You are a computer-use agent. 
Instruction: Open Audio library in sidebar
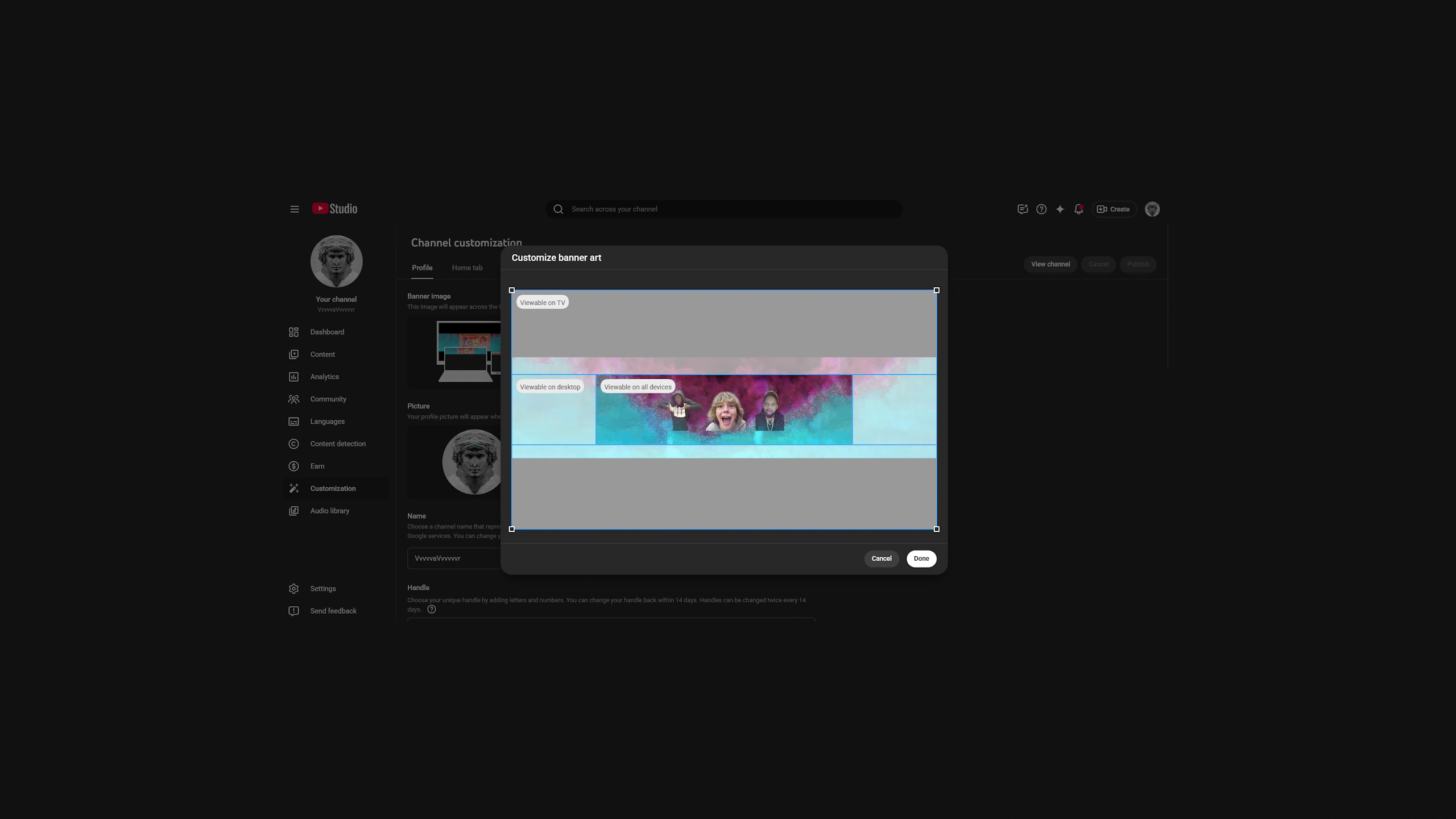[x=329, y=511]
